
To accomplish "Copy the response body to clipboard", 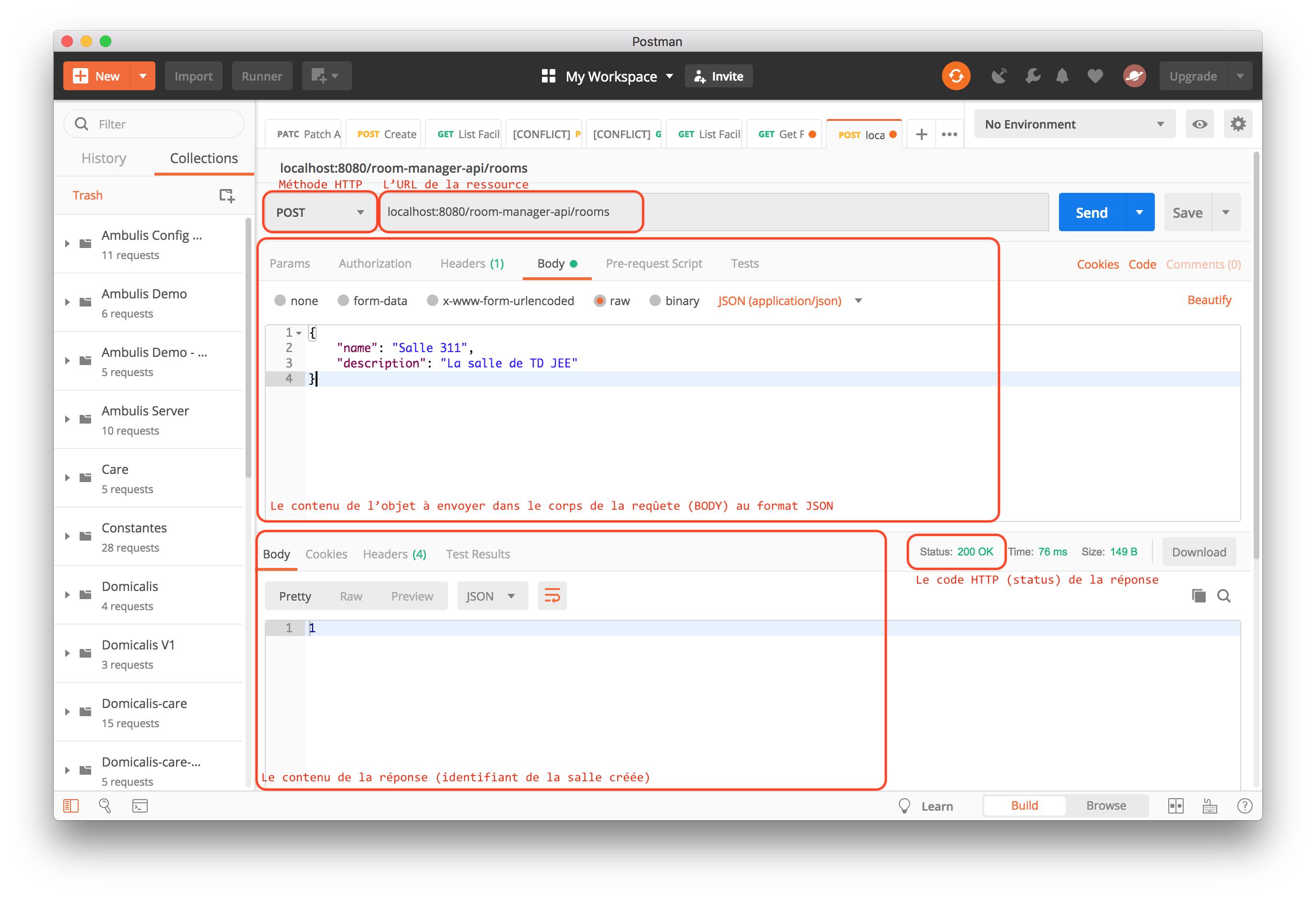I will pyautogui.click(x=1199, y=596).
